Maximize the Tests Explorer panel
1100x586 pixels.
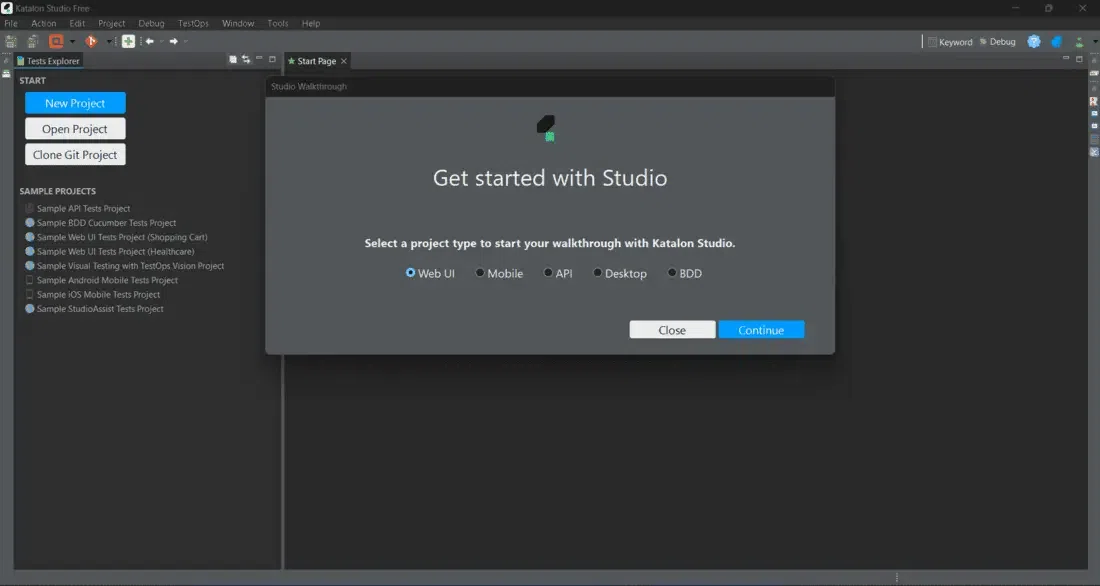click(272, 59)
